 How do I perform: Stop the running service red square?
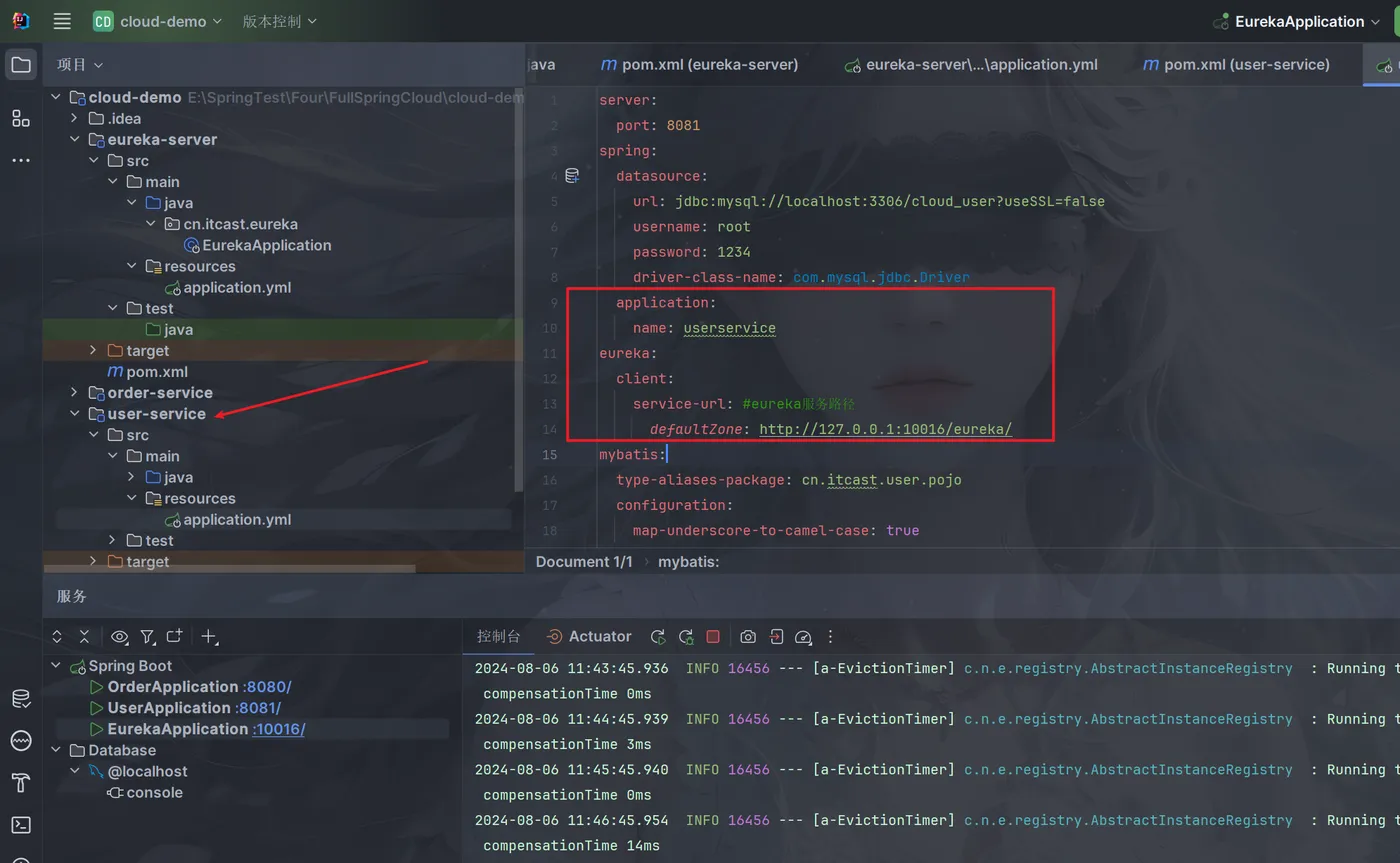point(713,636)
